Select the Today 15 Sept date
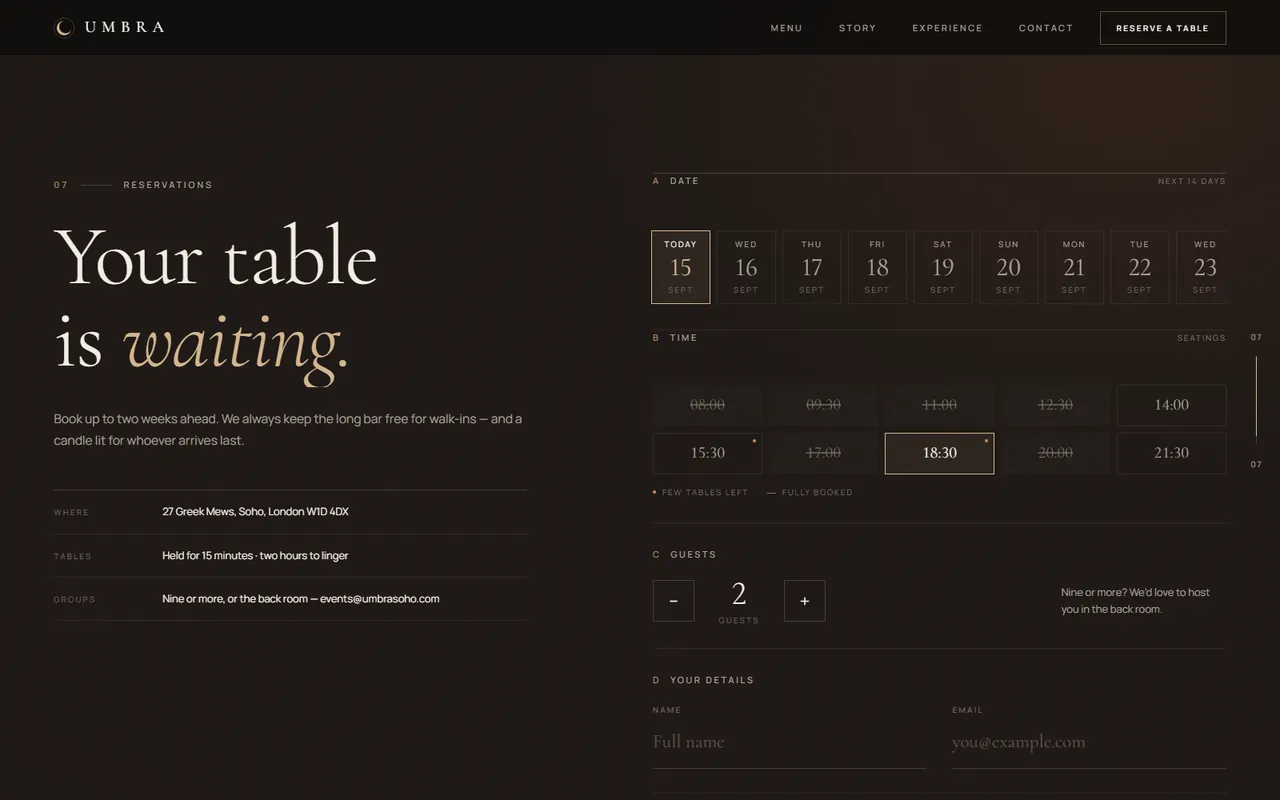Image resolution: width=1280 pixels, height=800 pixels. click(x=681, y=267)
